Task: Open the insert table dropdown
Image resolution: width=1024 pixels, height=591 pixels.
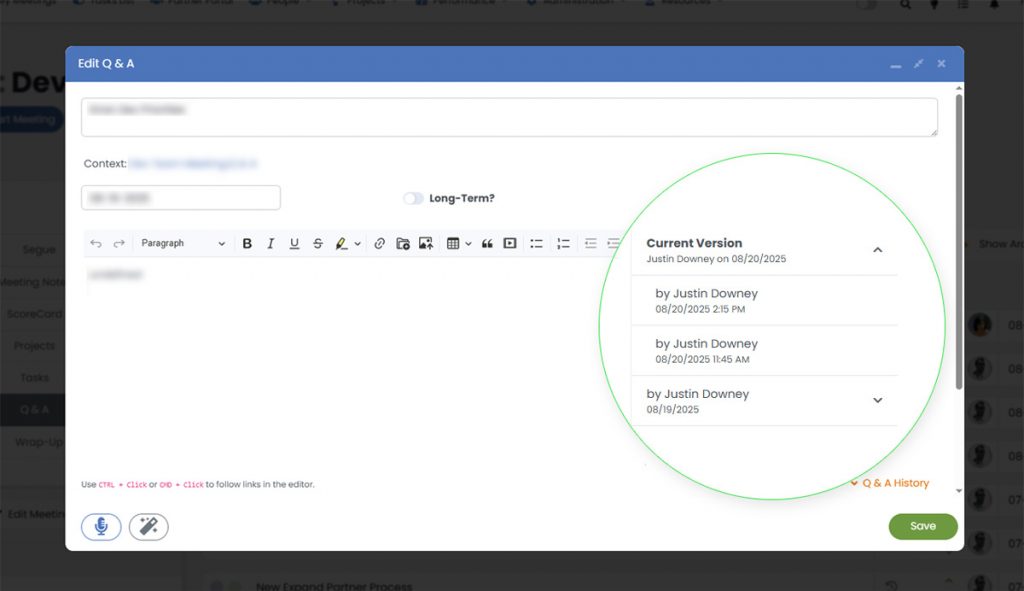Action: [x=458, y=243]
